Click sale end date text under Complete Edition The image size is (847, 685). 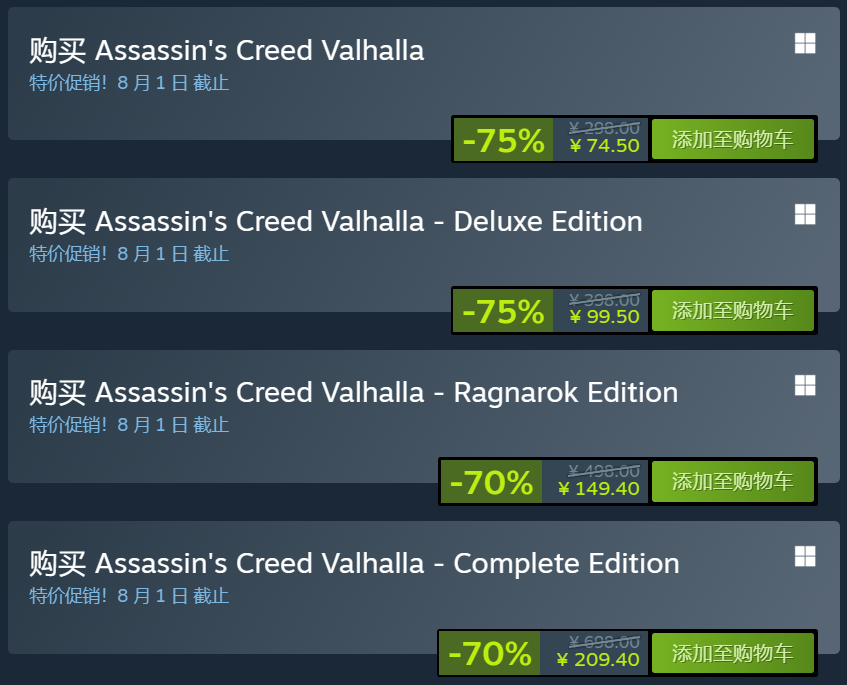click(x=129, y=596)
